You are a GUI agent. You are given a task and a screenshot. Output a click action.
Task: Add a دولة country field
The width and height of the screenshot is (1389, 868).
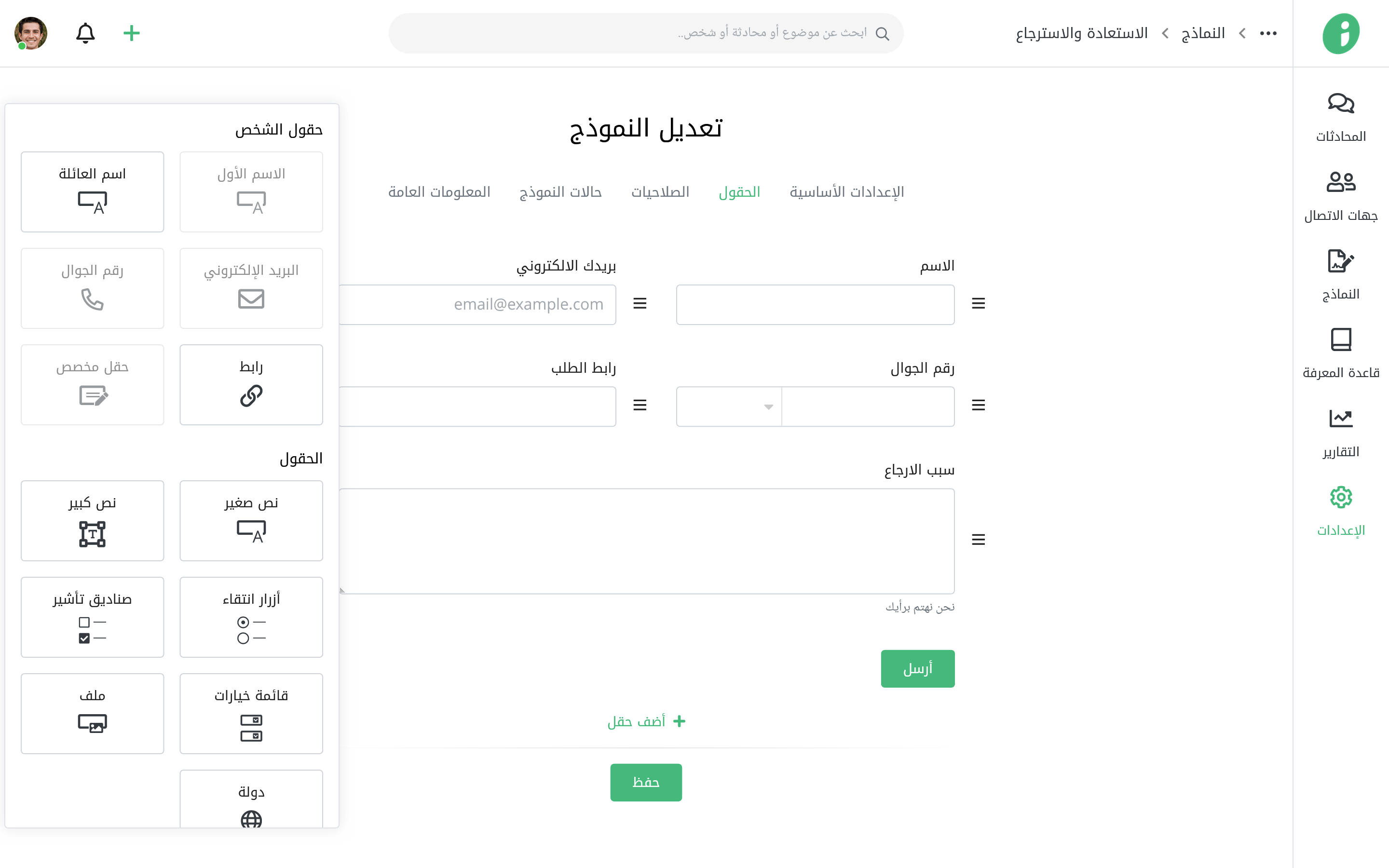251,801
